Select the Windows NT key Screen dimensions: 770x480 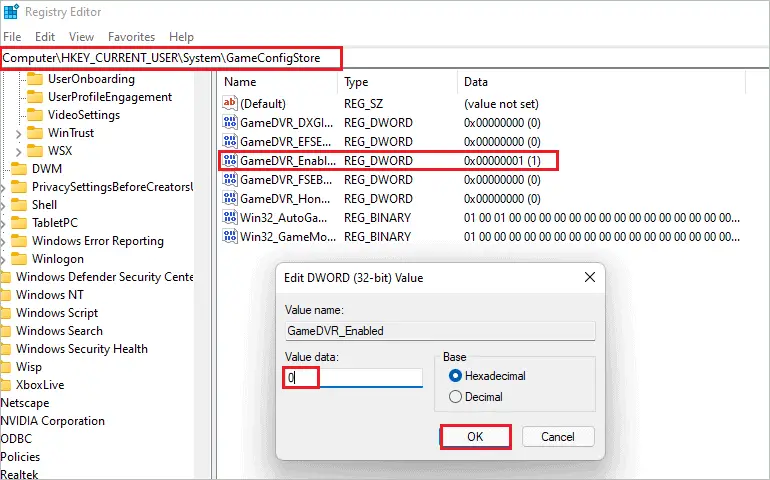pos(50,295)
